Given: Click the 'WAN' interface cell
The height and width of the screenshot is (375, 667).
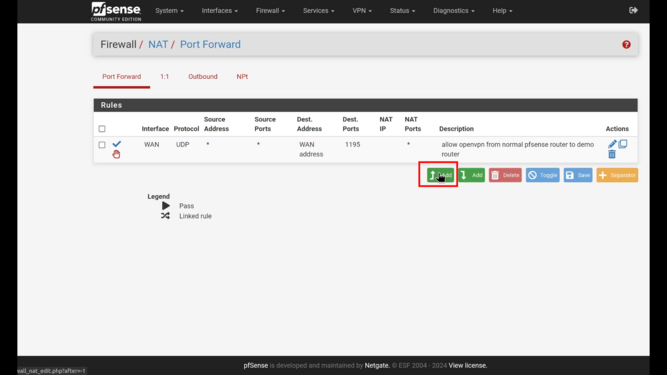Looking at the screenshot, I should 151,145.
